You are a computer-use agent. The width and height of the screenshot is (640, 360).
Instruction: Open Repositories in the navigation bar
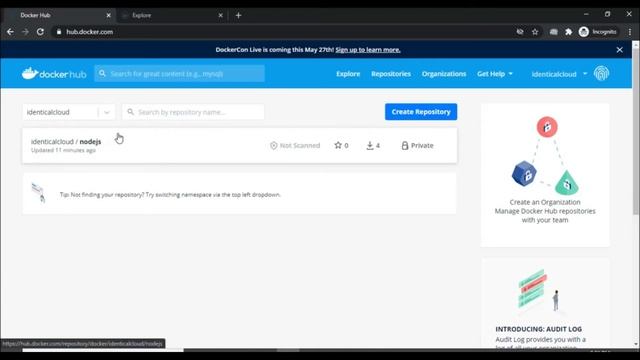tap(391, 74)
